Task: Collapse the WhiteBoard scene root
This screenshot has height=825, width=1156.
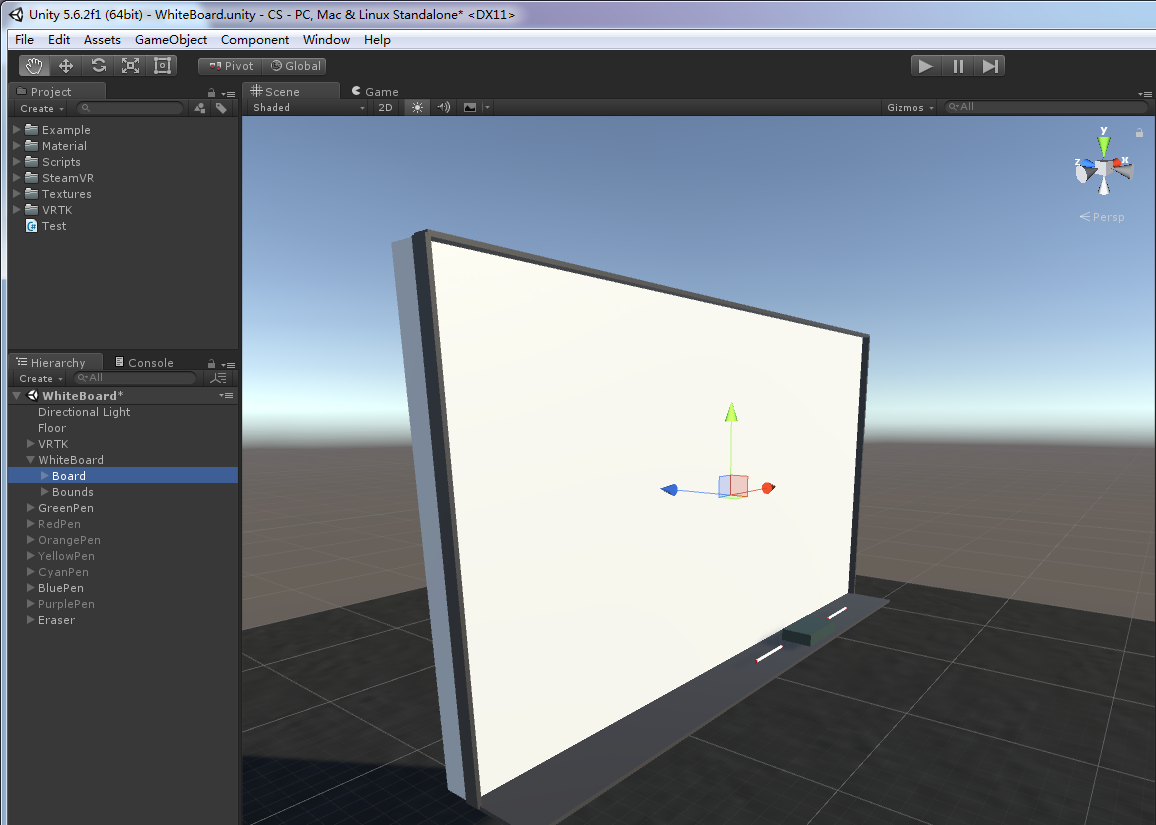Action: point(16,396)
